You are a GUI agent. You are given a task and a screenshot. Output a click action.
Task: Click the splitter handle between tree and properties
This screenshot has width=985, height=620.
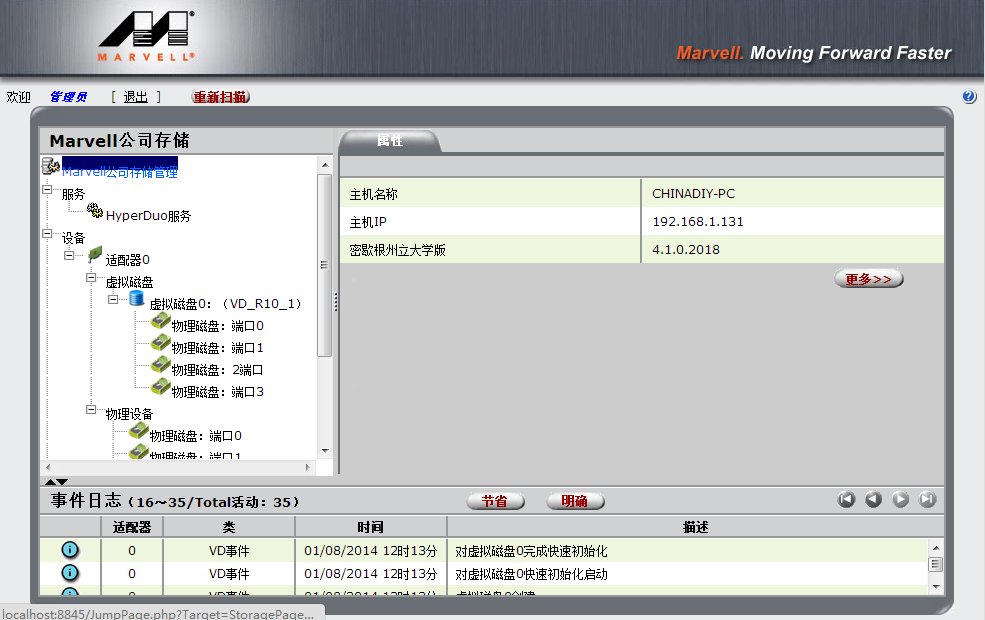pos(336,302)
